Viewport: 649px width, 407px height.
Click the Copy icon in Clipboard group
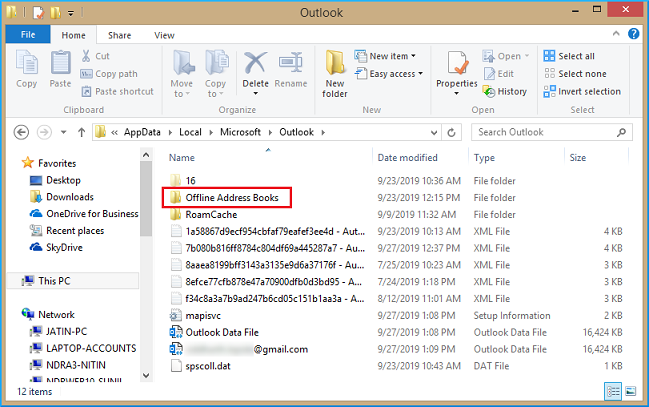tap(27, 63)
